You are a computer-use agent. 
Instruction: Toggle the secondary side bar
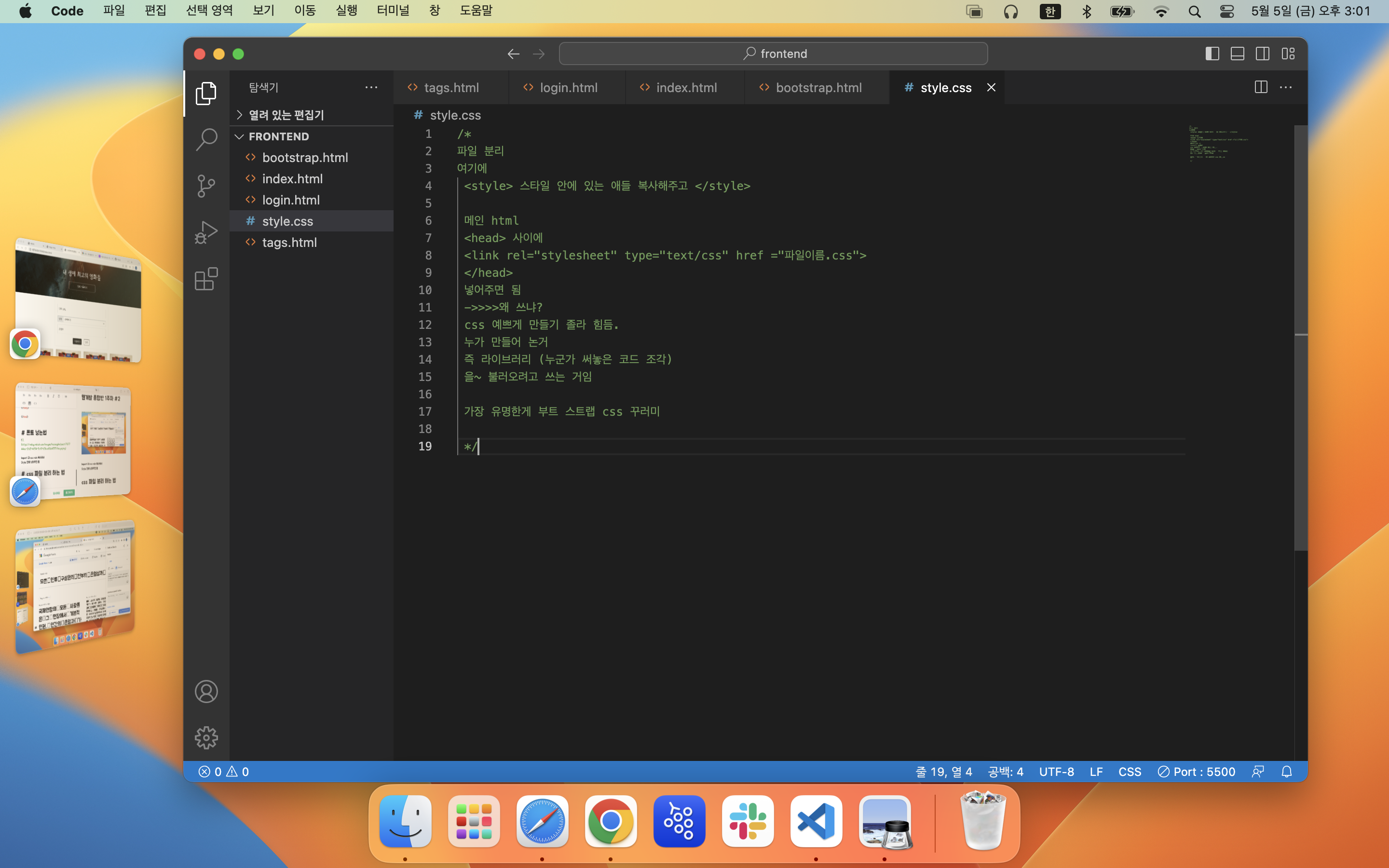[1263, 54]
